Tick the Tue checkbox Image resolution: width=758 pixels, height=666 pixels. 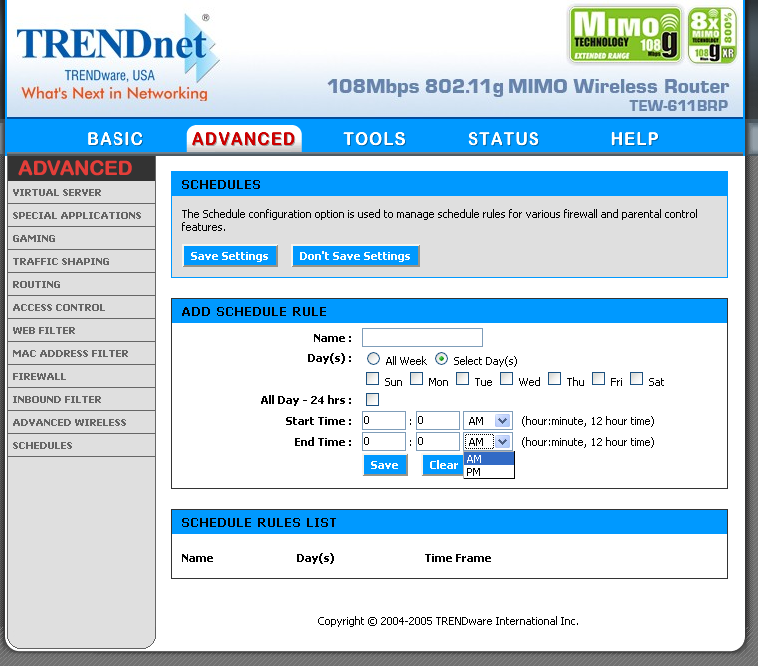(463, 379)
